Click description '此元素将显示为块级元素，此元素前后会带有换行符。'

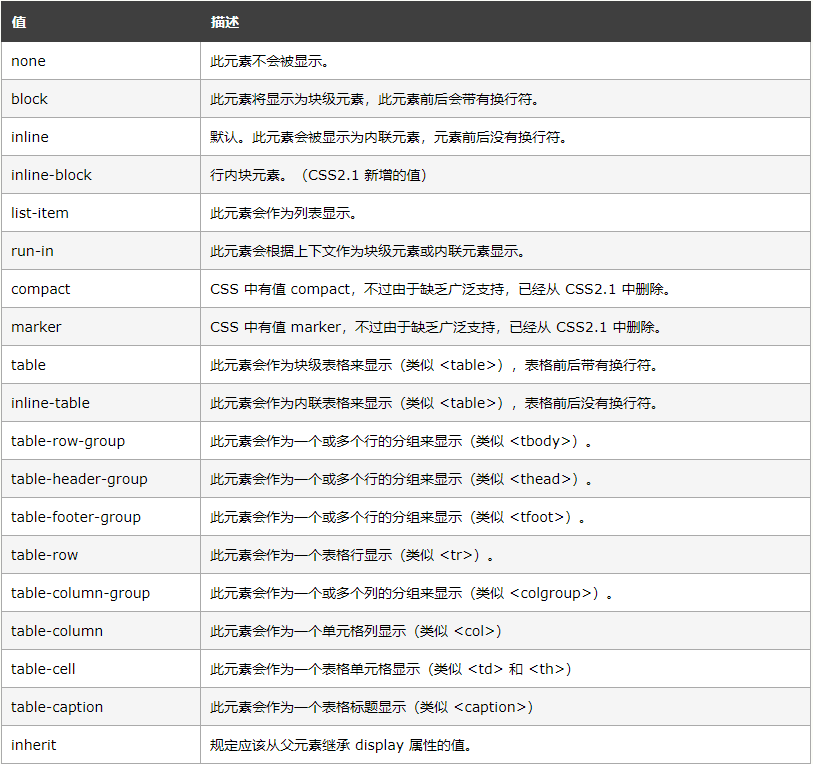(x=375, y=99)
